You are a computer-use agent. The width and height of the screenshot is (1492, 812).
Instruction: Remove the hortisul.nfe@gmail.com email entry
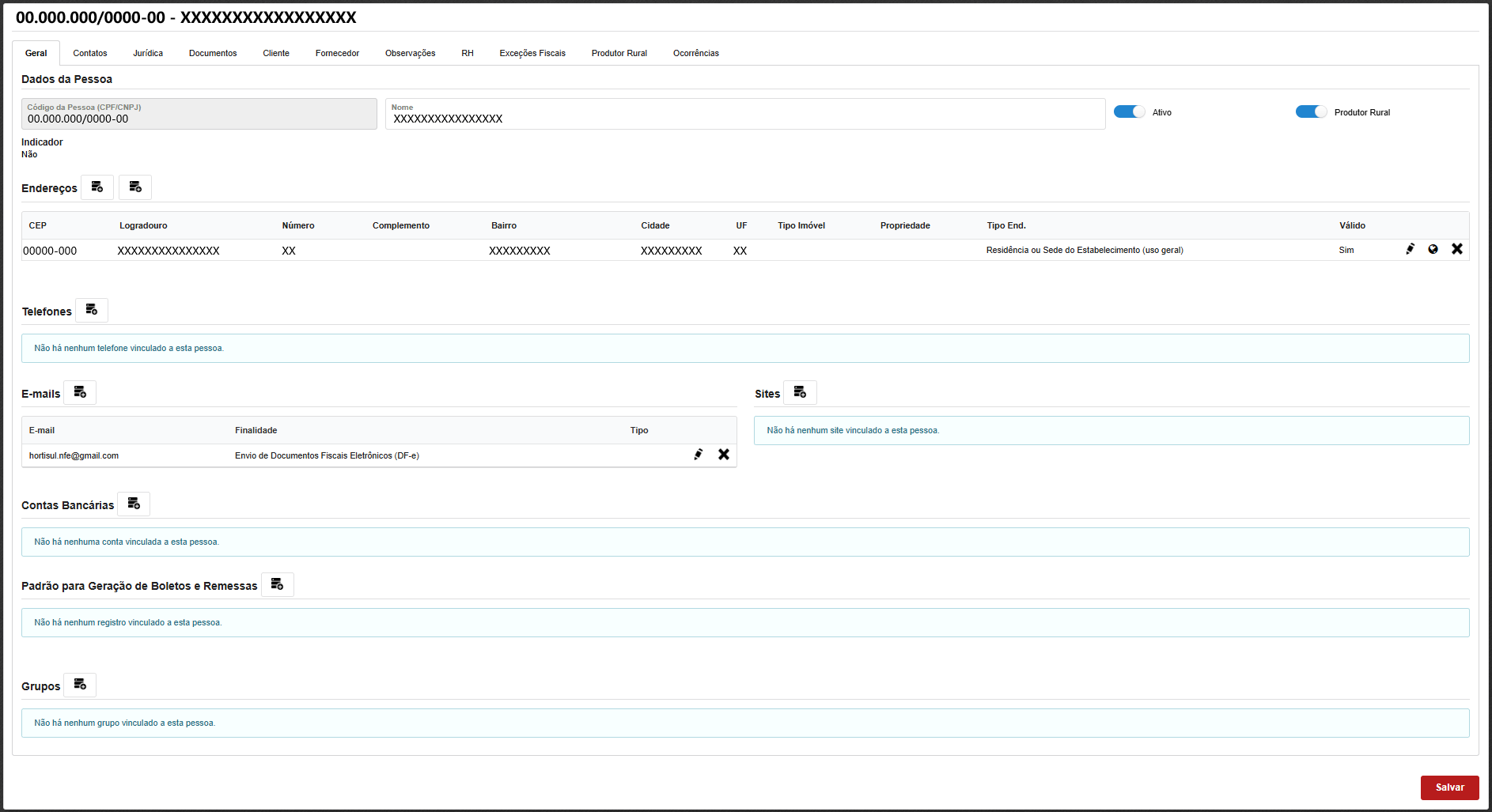click(x=723, y=455)
